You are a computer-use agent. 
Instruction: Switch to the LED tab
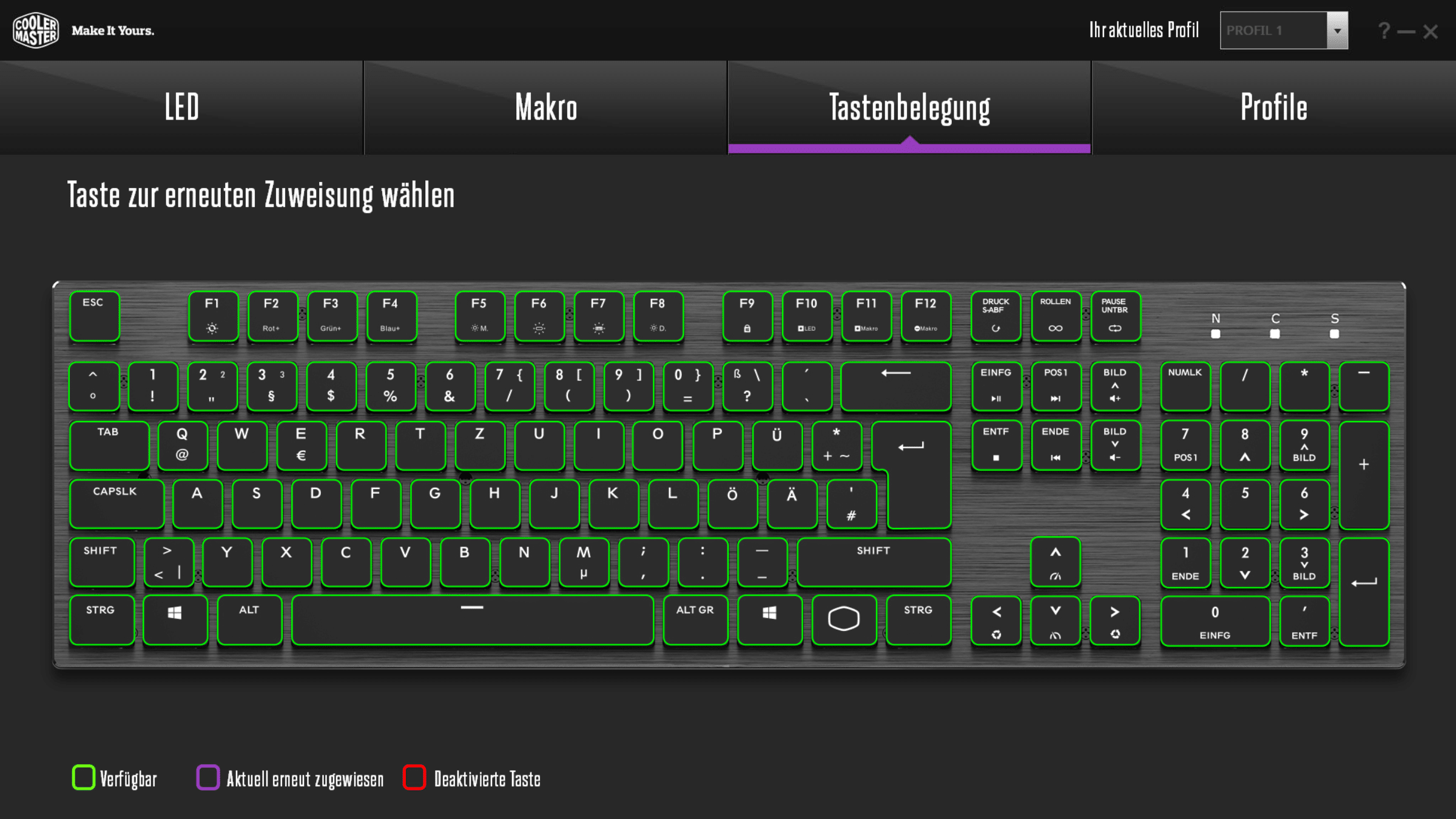coord(181,107)
